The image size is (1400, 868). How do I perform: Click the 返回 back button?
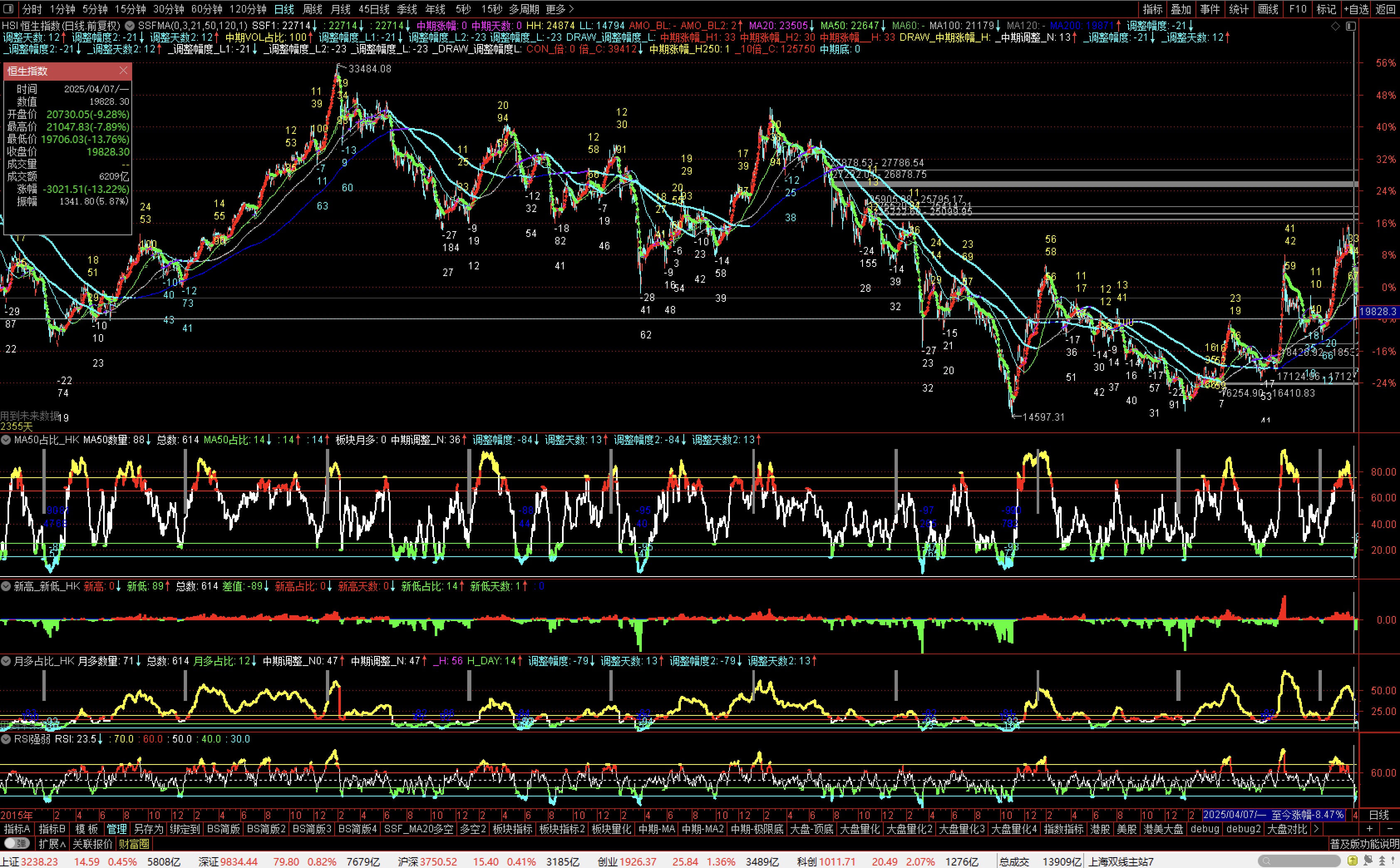coord(1385,9)
